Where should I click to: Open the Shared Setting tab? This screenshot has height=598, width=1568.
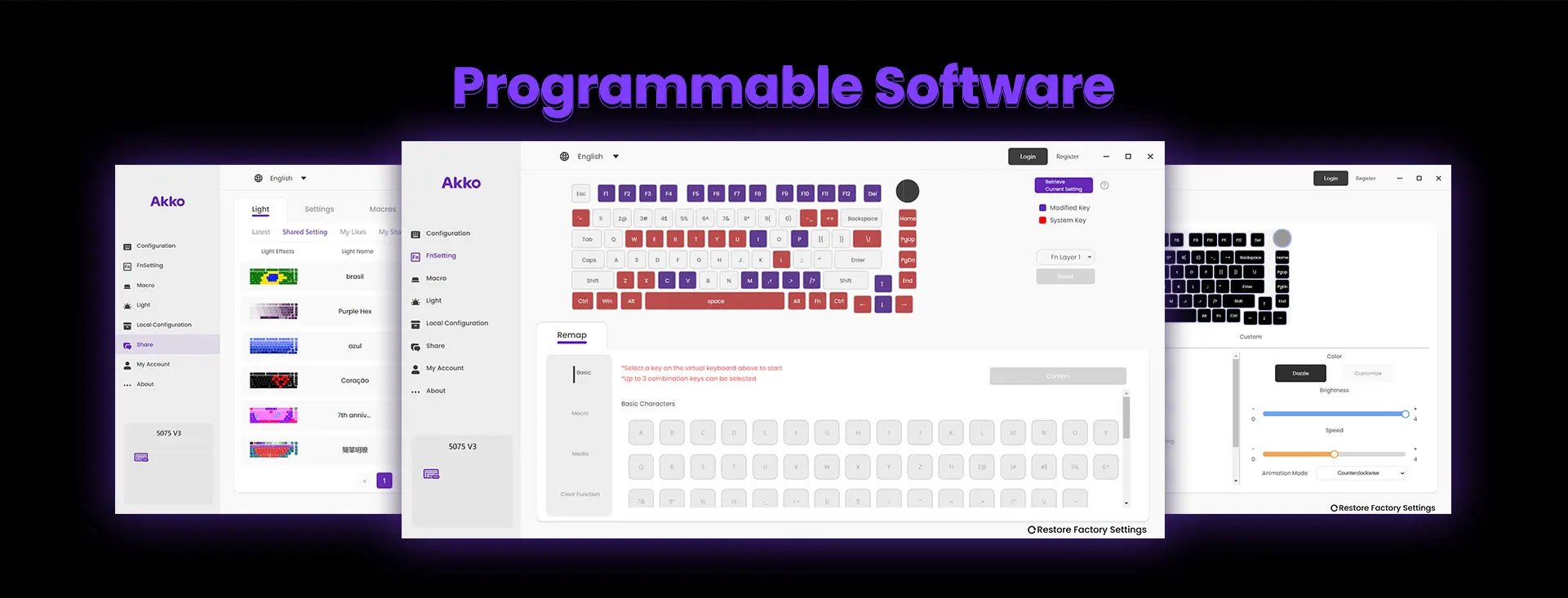coord(304,233)
